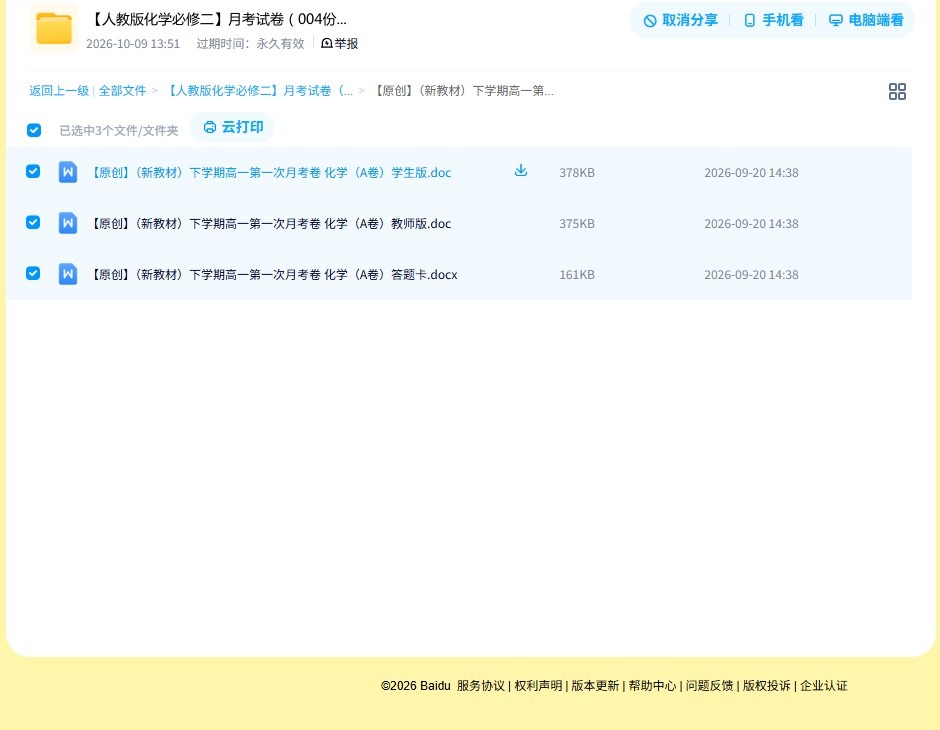Open 帮助中心 in the footer

coord(652,686)
